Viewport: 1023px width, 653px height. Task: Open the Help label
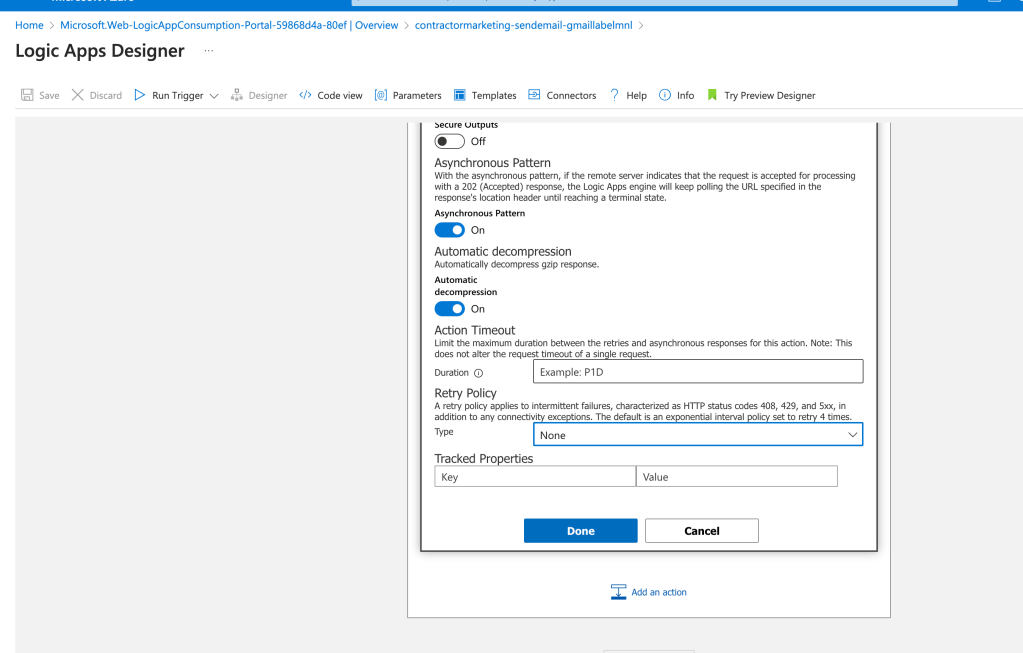(637, 95)
